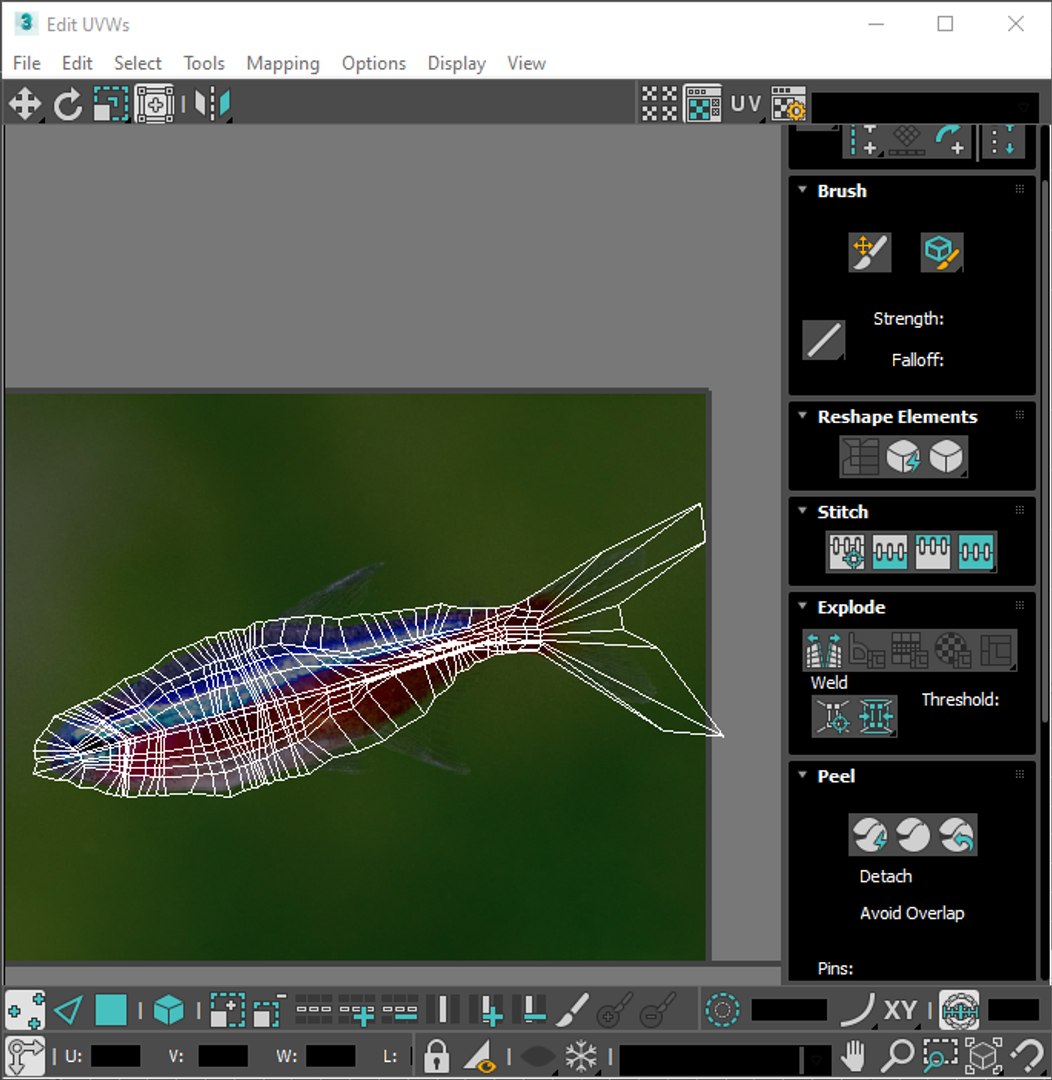Image resolution: width=1052 pixels, height=1080 pixels.
Task: Click the last Stitch custom icon
Action: [x=976, y=552]
